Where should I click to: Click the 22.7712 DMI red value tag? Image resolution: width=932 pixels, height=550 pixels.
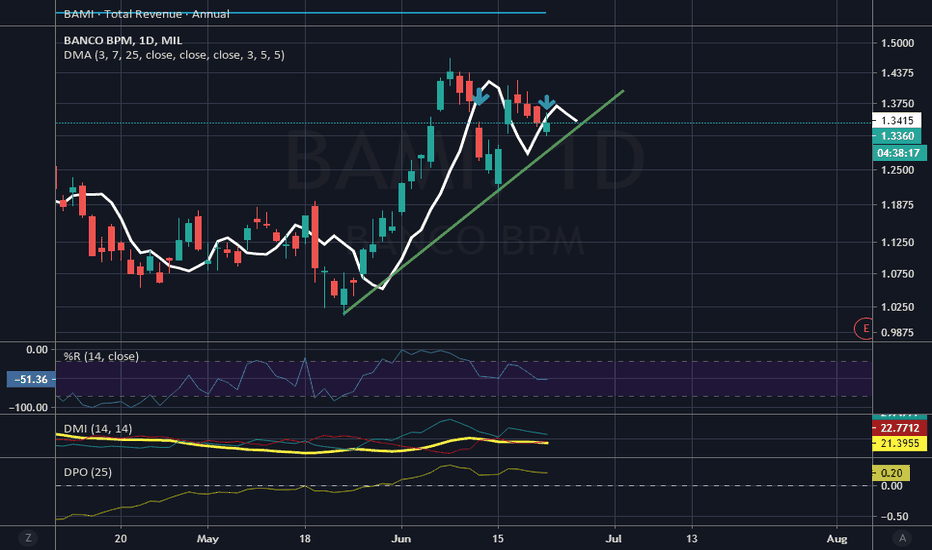(x=899, y=428)
